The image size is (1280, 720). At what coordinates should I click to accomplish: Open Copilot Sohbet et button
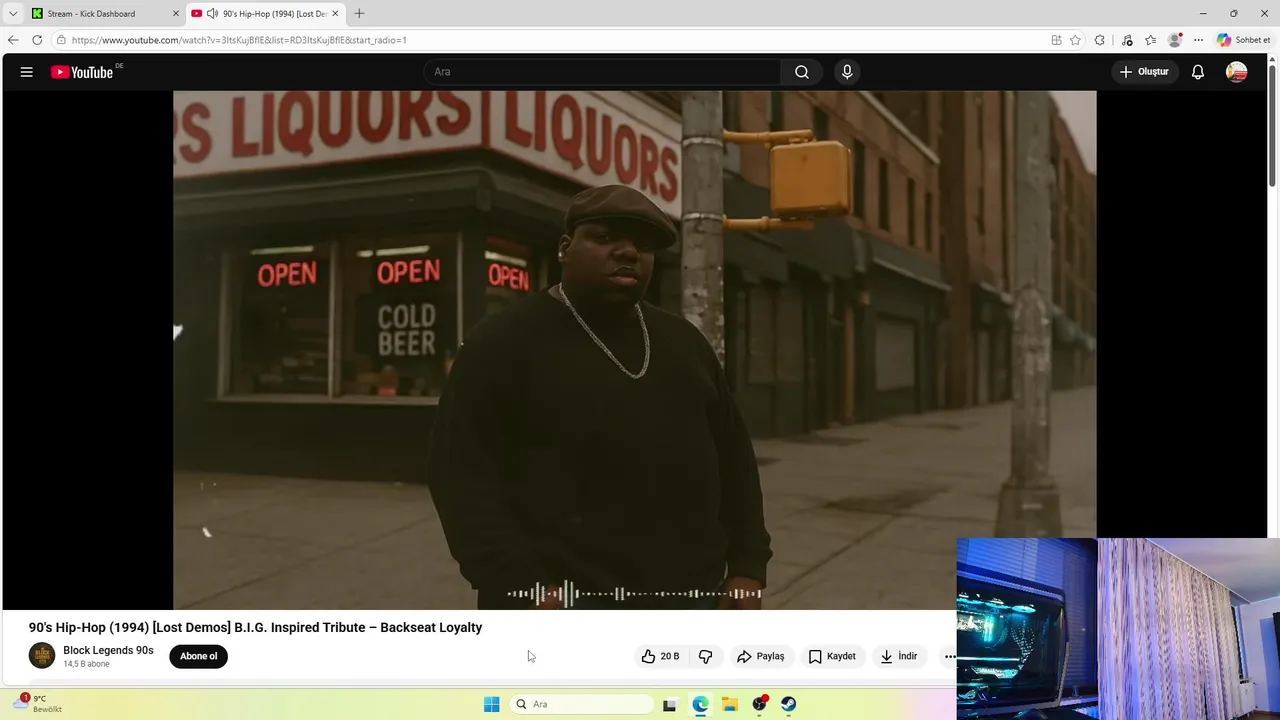(x=1244, y=40)
